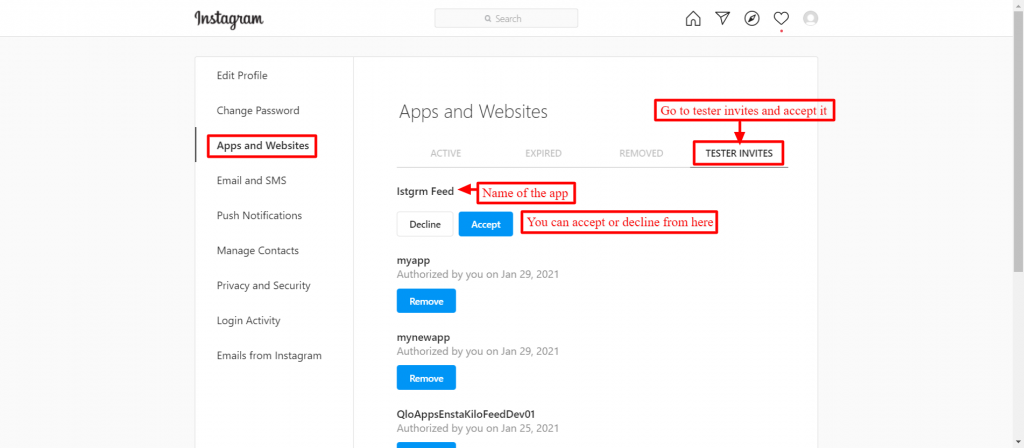The width and height of the screenshot is (1024, 448).
Task: Remove the mynewapp authorization
Action: (x=426, y=377)
